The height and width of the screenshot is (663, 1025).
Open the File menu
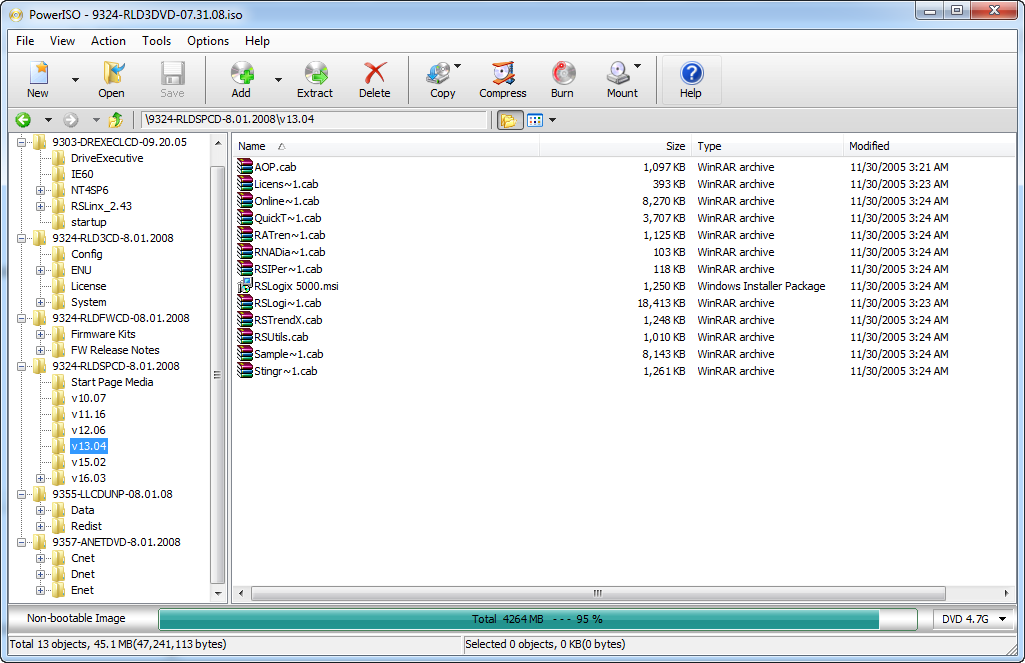pos(25,41)
